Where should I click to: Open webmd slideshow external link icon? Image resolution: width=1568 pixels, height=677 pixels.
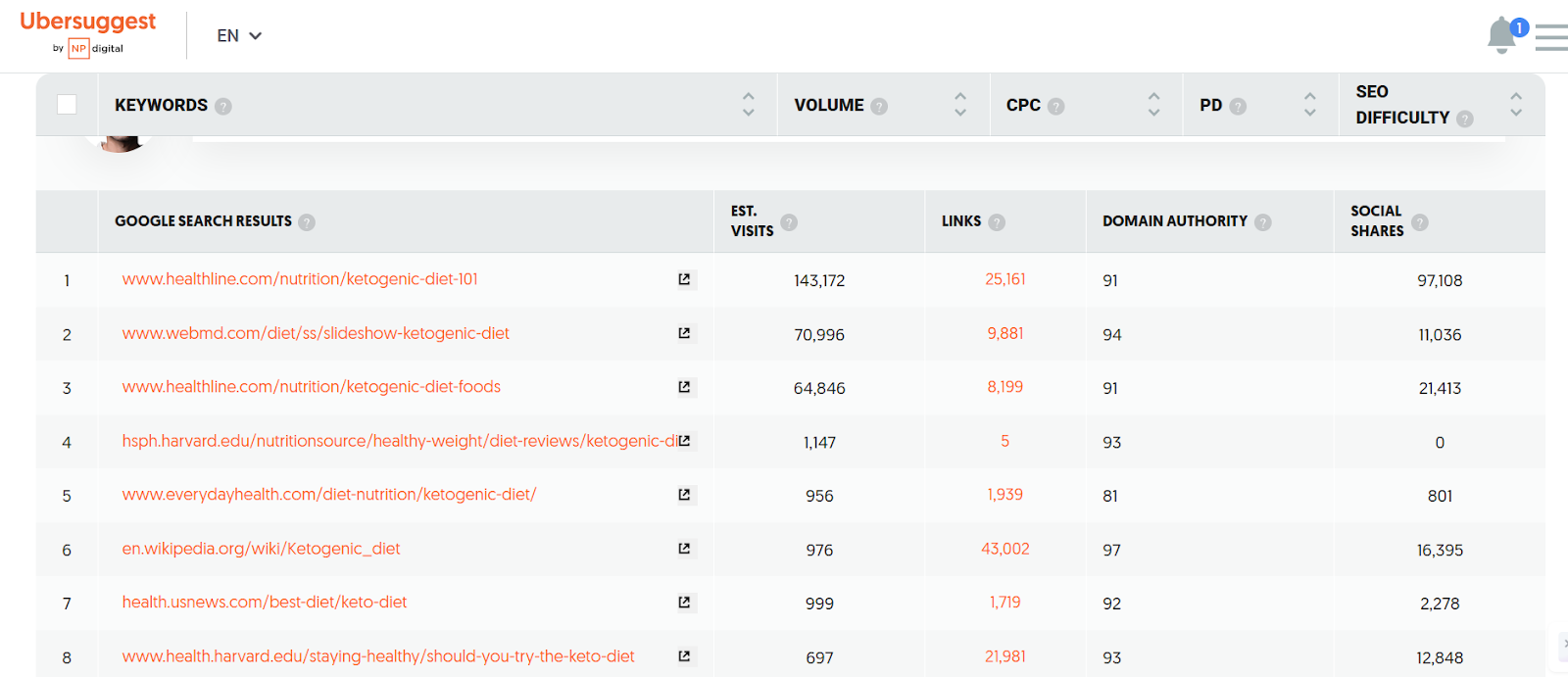tap(684, 333)
